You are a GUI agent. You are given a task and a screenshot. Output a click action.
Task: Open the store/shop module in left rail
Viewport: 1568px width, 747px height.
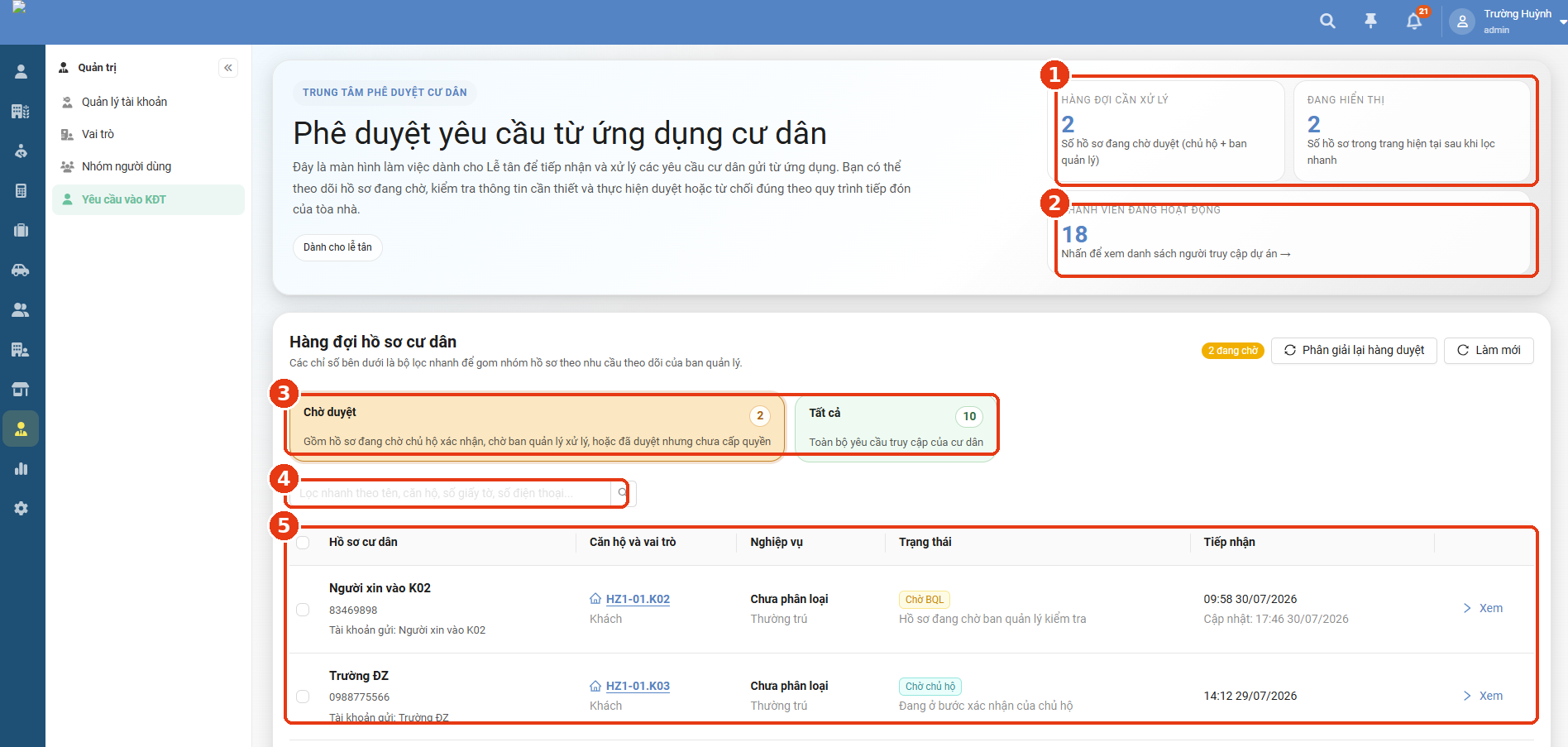pos(22,389)
